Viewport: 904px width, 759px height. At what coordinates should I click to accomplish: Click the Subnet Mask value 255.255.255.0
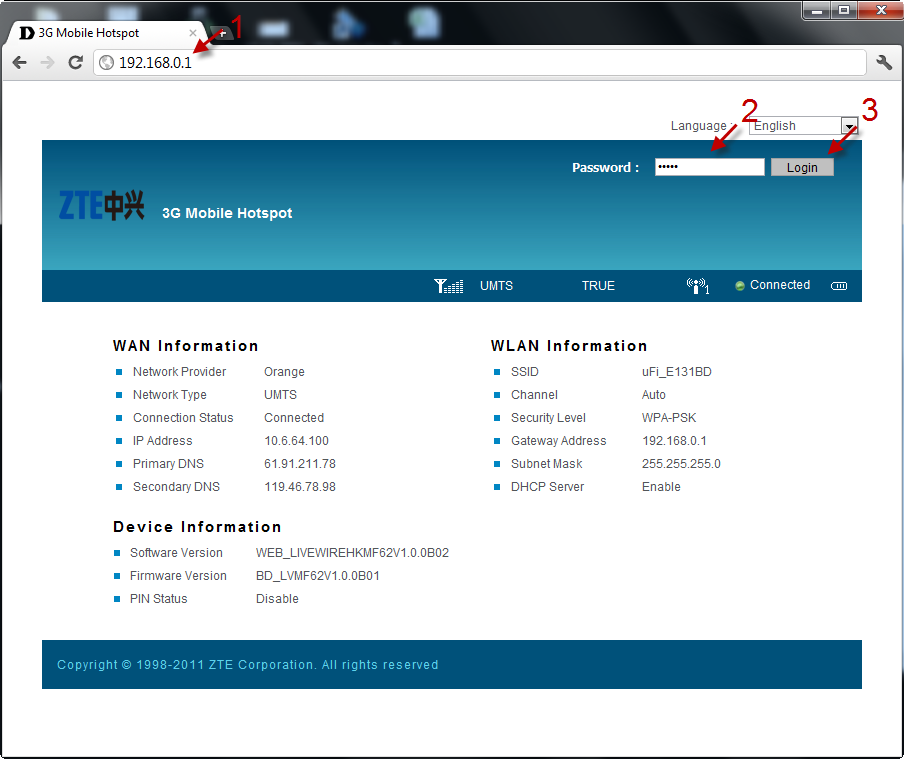(x=681, y=464)
